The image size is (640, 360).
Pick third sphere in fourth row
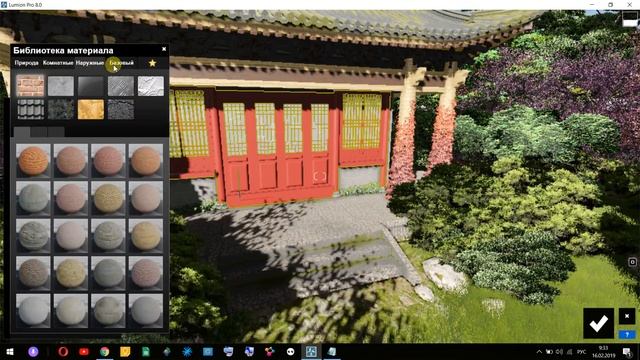pyautogui.click(x=108, y=273)
